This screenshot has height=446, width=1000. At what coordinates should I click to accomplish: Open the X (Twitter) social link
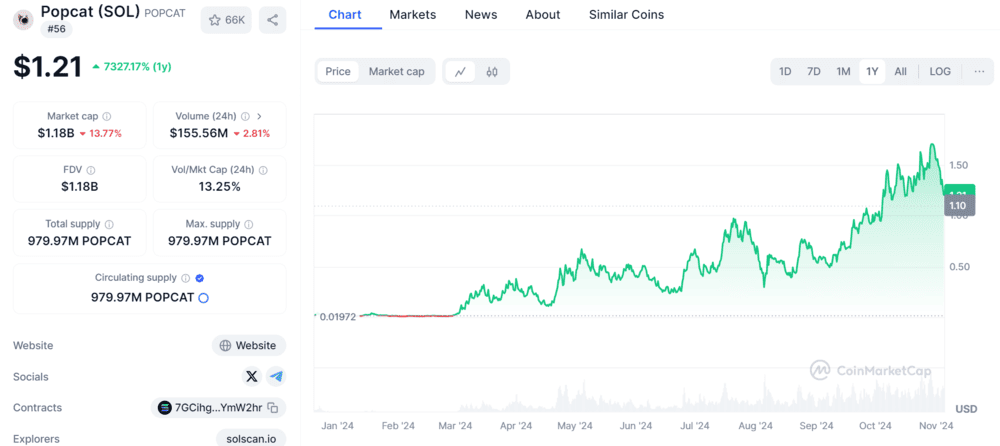(x=252, y=377)
